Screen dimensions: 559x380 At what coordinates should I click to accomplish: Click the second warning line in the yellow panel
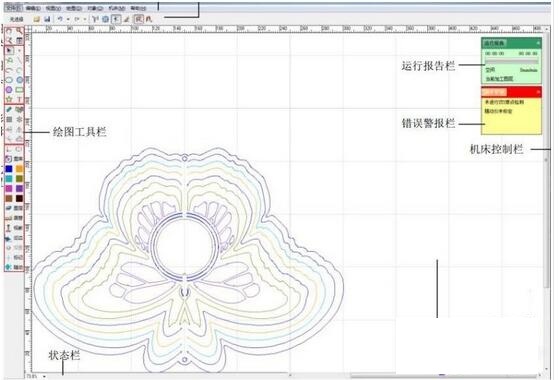tap(498, 111)
